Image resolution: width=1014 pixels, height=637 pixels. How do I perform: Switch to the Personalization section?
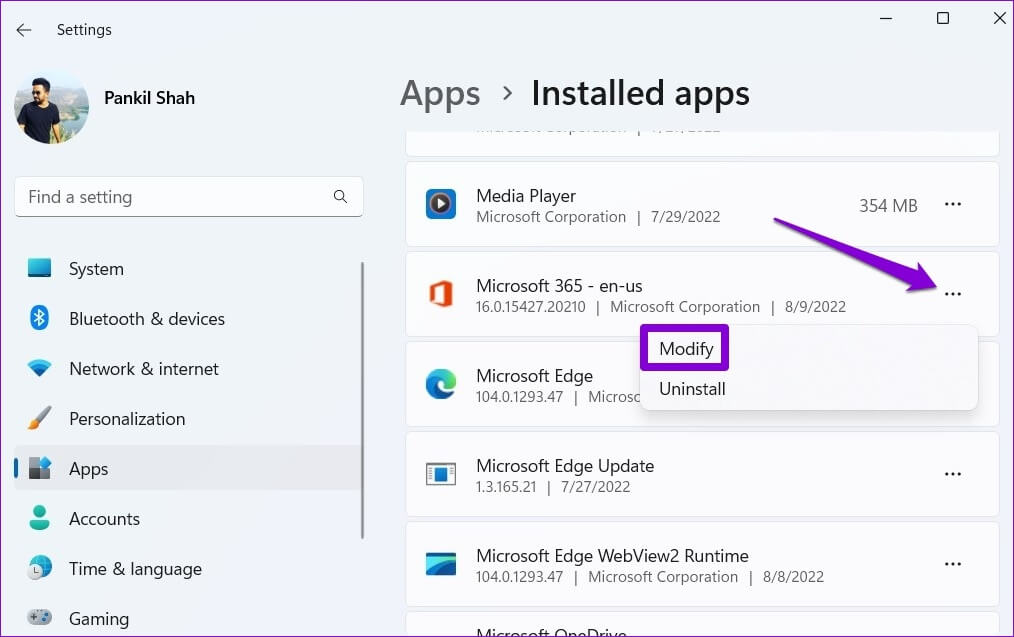(x=127, y=419)
